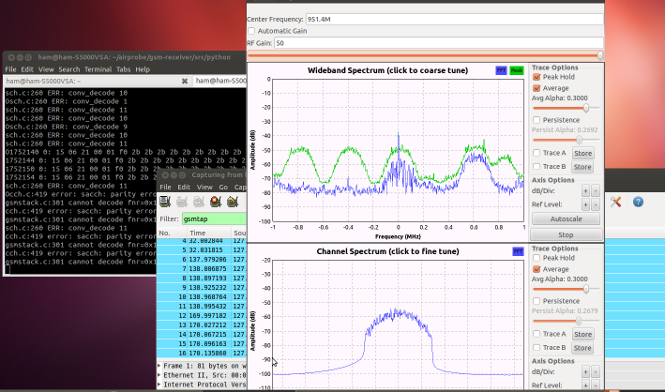The image size is (665, 392).
Task: Click the wideband Avg Alpha slider
Action: (x=566, y=108)
